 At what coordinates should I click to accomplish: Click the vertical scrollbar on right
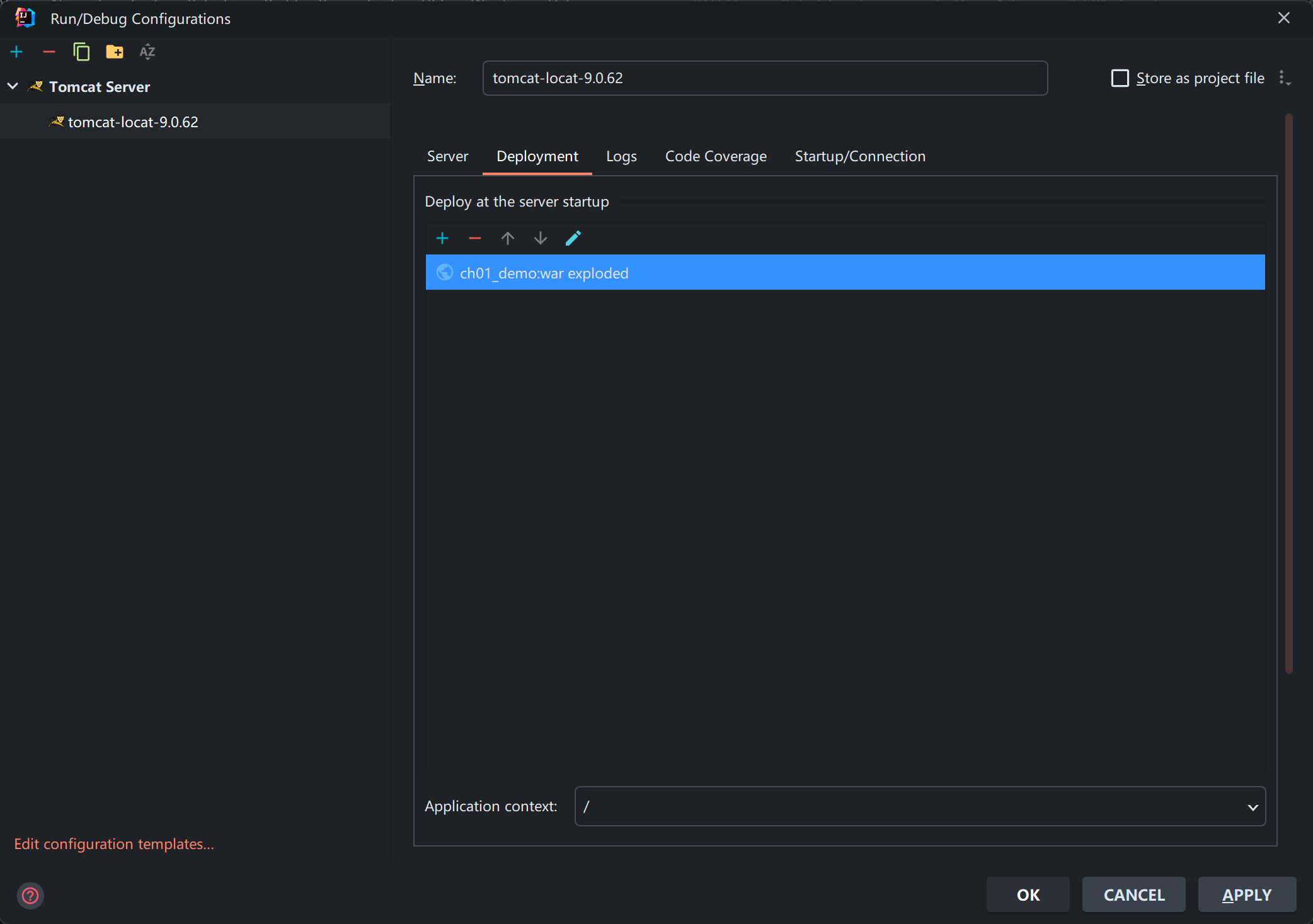(1288, 394)
